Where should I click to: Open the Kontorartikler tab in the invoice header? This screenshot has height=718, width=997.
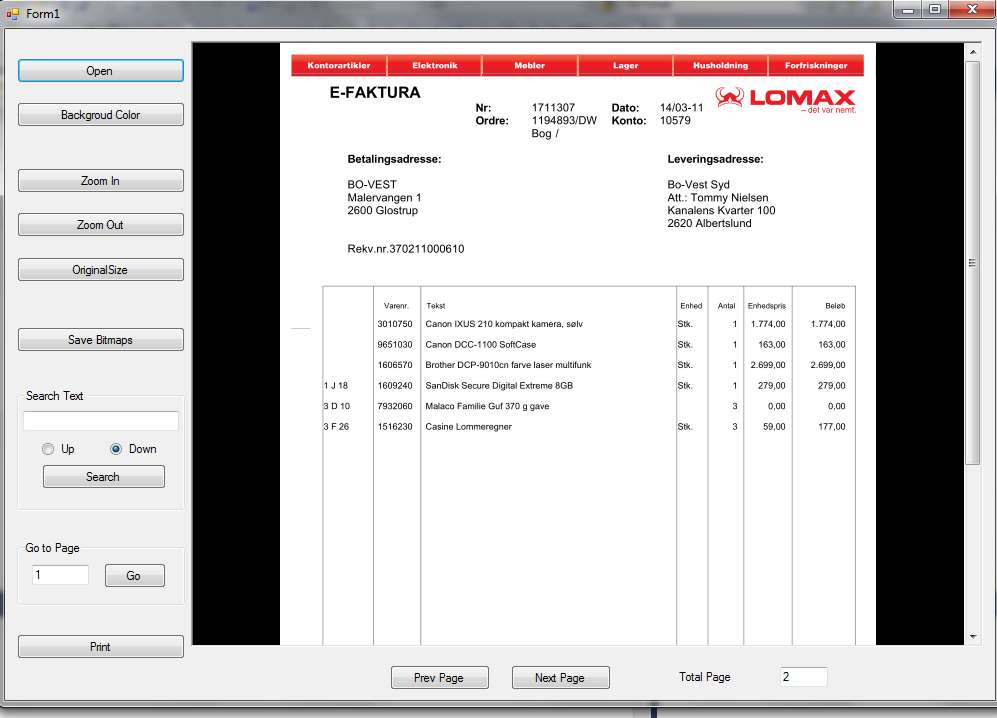[339, 66]
